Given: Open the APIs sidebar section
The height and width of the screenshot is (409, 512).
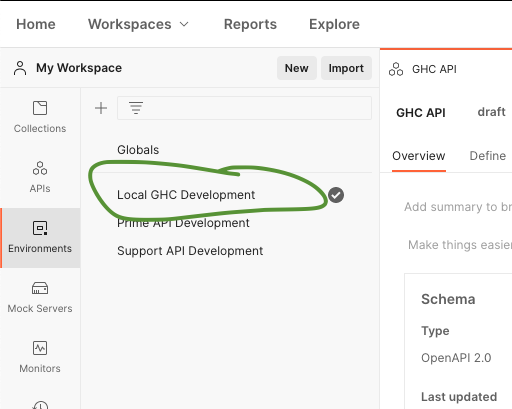Looking at the screenshot, I should [40, 177].
